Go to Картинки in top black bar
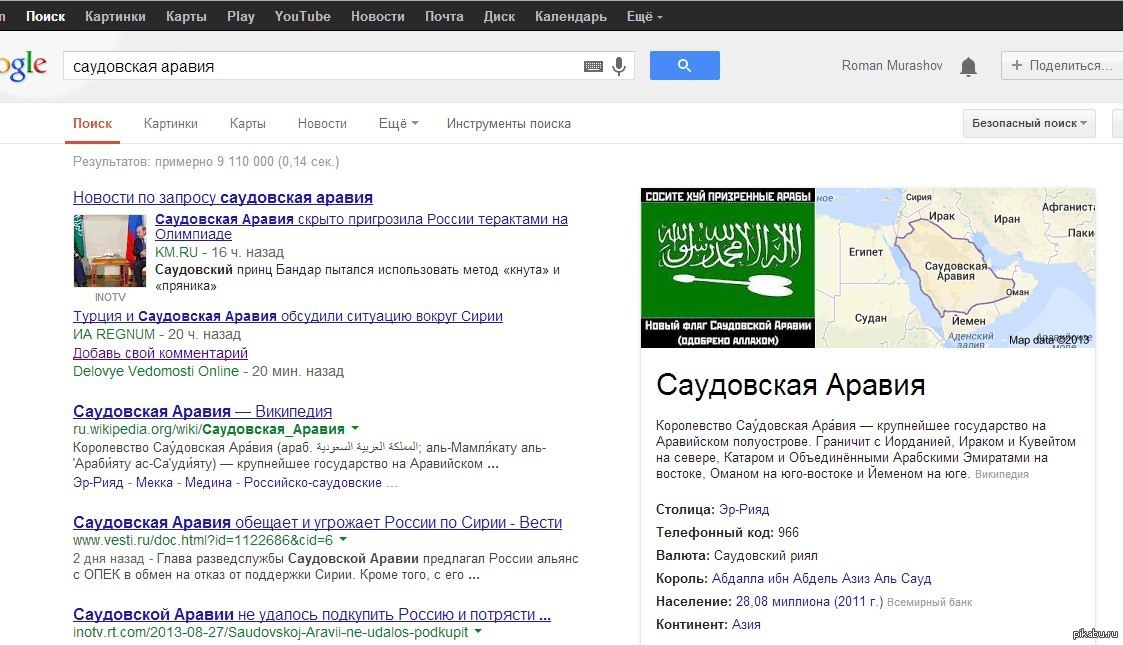This screenshot has height=645, width=1123. 115,16
